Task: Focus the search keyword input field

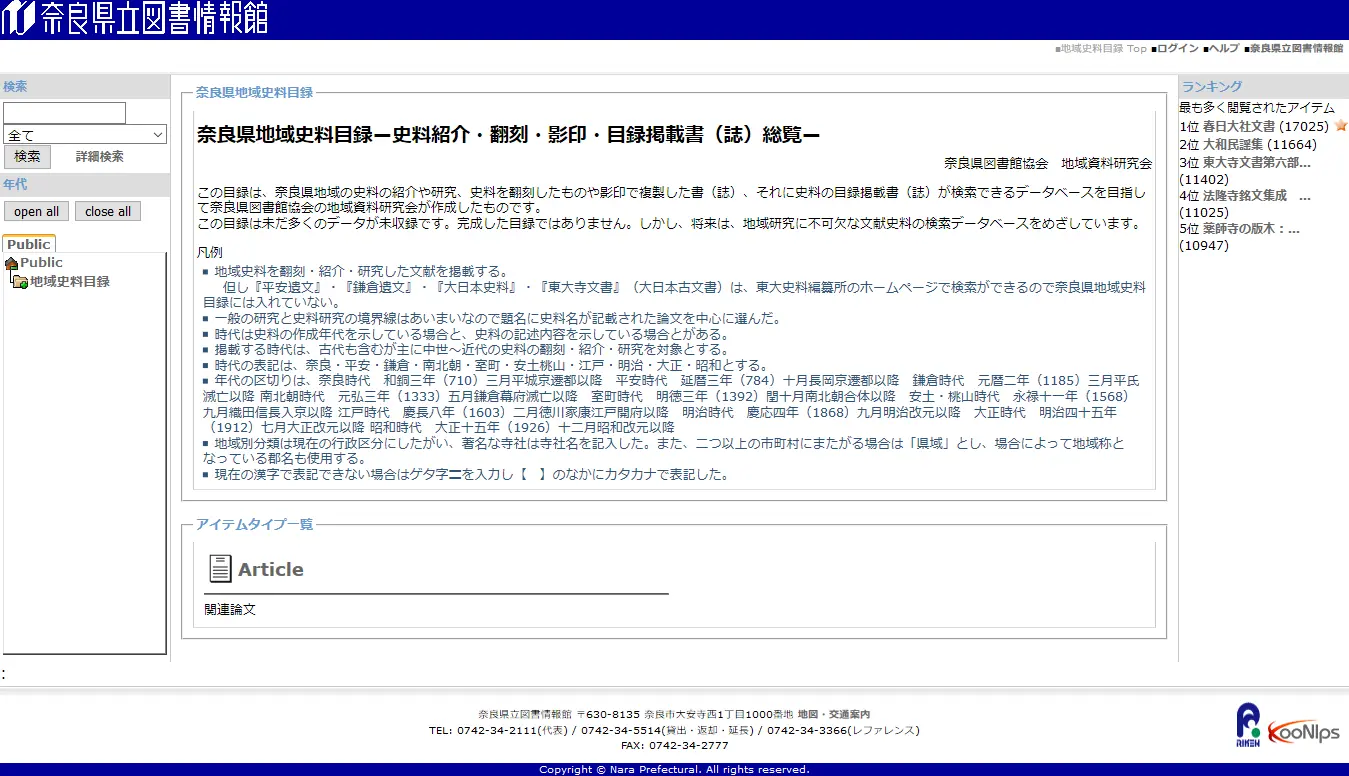Action: pos(64,113)
